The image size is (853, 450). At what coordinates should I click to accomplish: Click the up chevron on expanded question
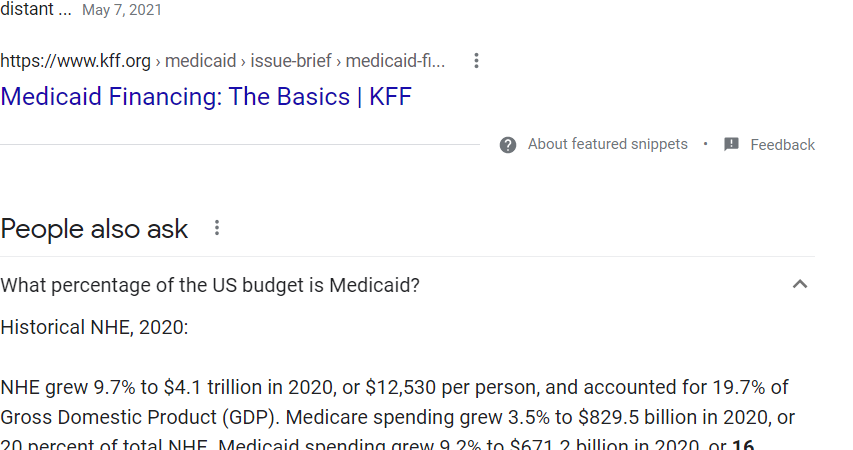800,284
